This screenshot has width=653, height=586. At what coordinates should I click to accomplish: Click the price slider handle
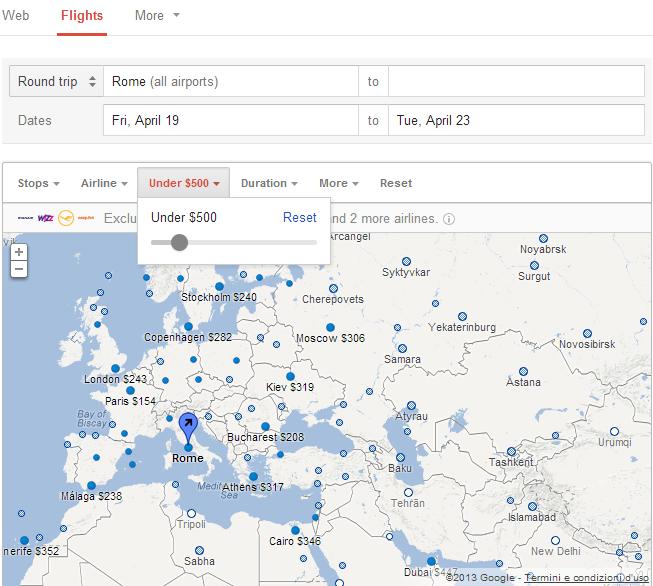(179, 242)
